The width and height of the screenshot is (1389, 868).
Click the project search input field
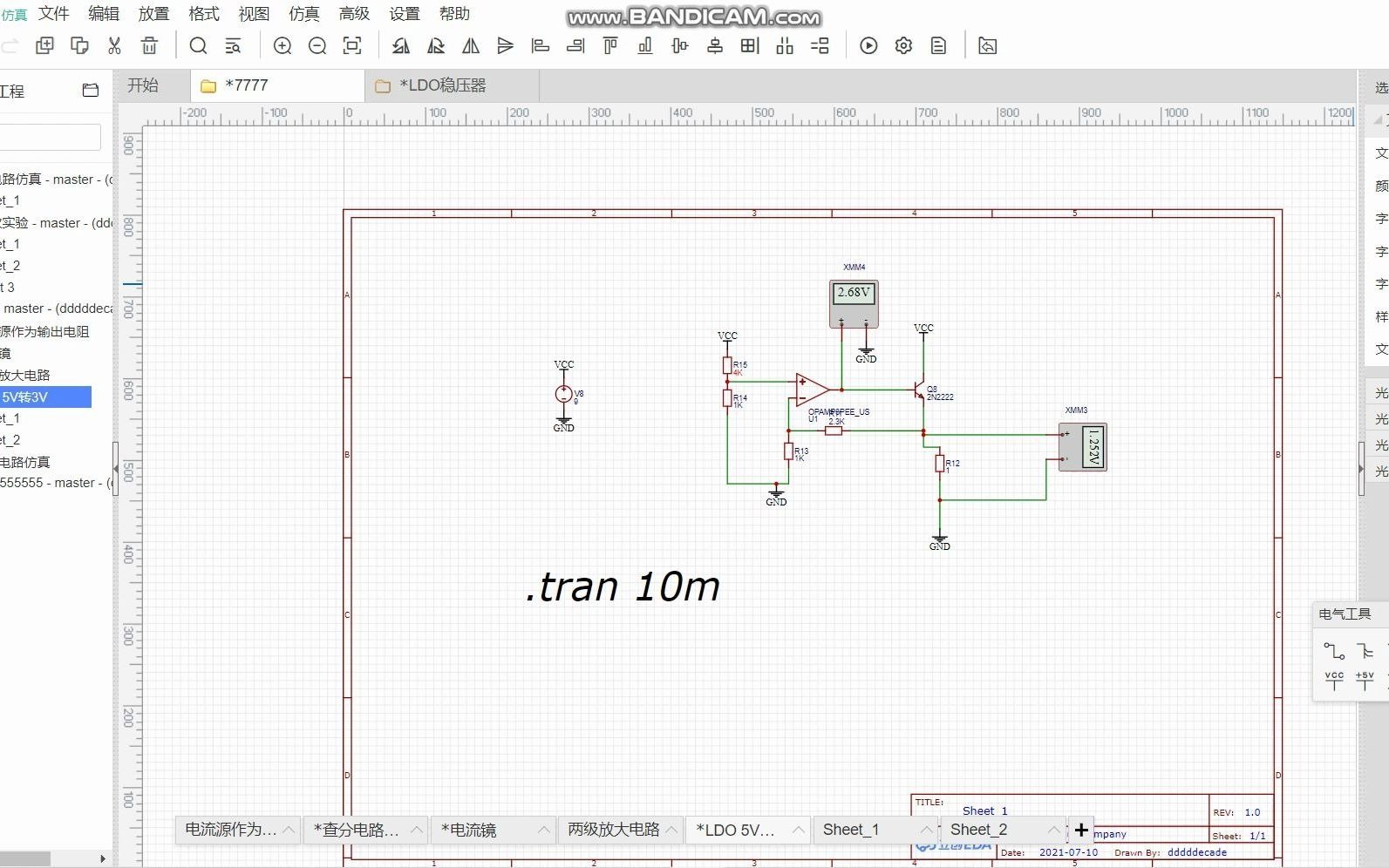coord(51,137)
